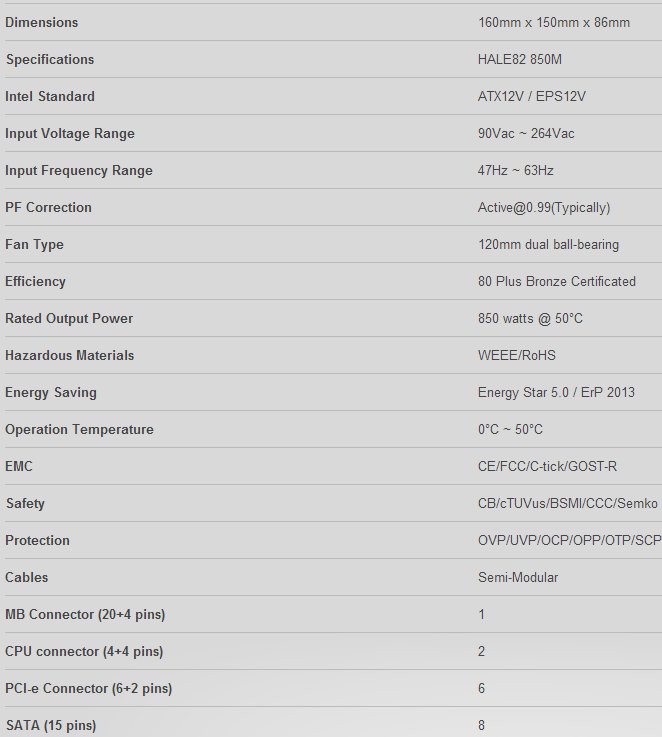662x737 pixels.
Task: Click the 80 Plus Bronze Certificated value
Action: coord(557,282)
